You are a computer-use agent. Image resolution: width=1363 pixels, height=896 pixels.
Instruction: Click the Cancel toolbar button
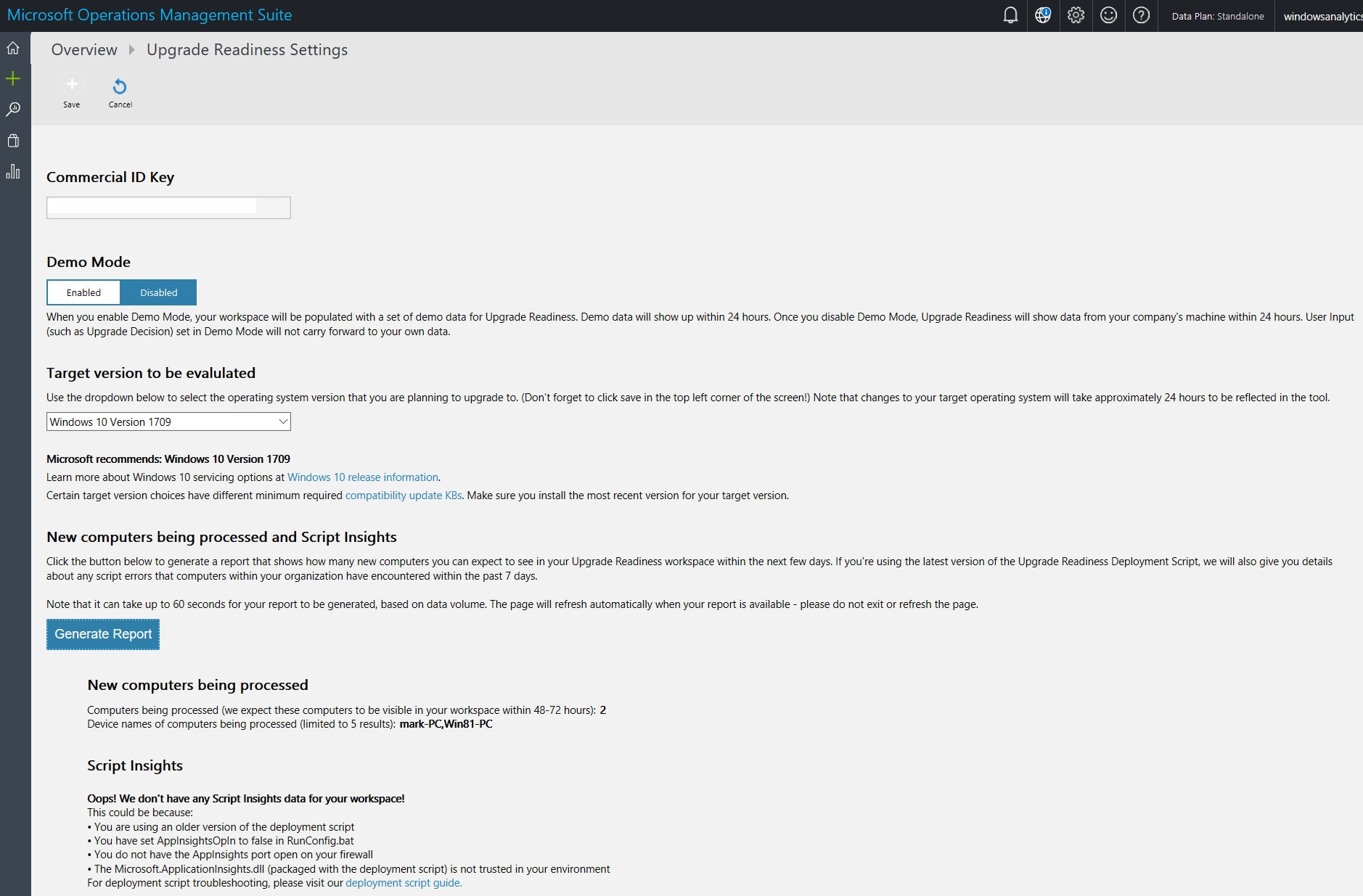point(120,93)
